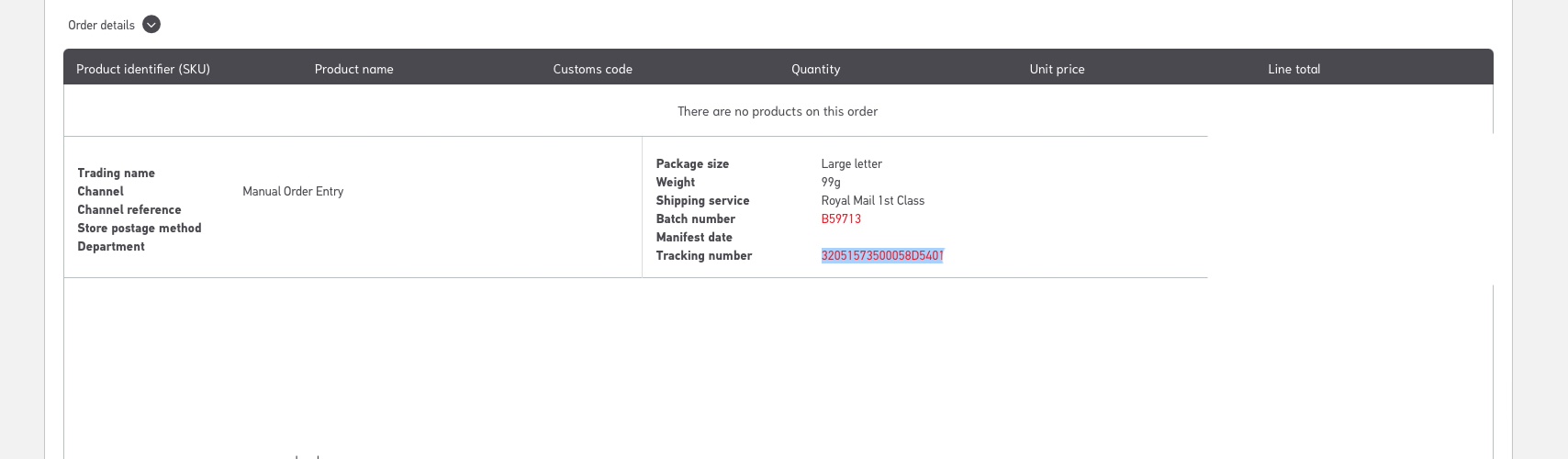Click the Royal Mail 1st Class value

[x=872, y=200]
